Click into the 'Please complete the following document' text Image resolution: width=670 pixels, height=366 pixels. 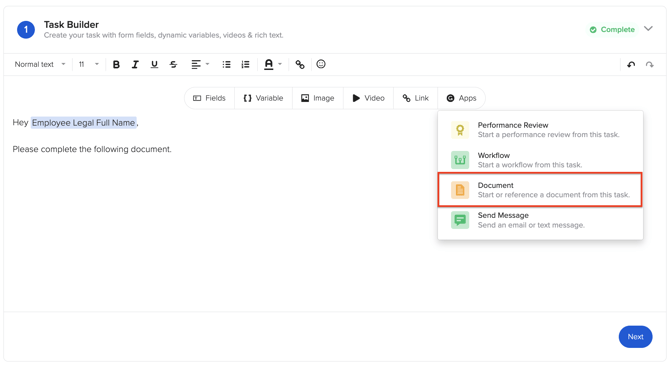pos(92,149)
